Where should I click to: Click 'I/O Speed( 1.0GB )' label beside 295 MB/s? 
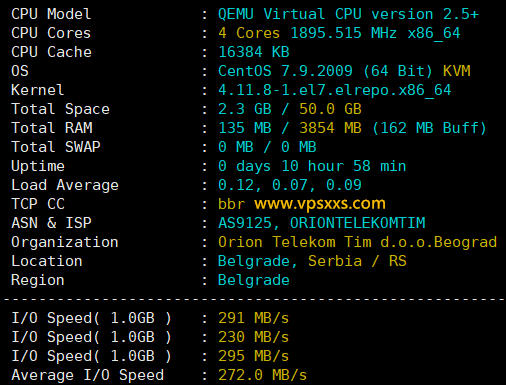tap(91, 356)
